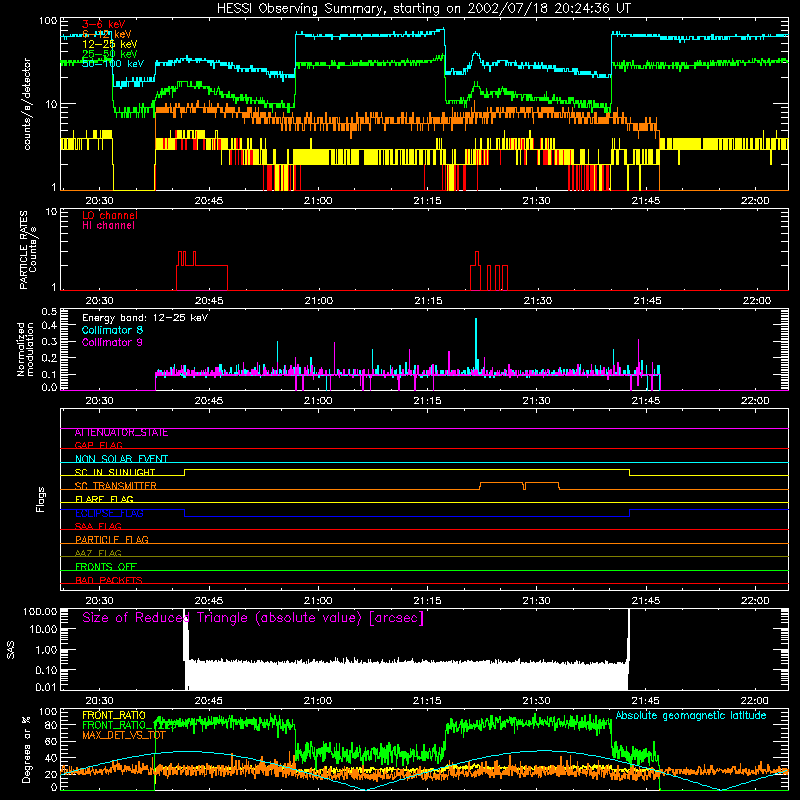Click the LO channel legend label
Screen dimensions: 800x800
109,215
